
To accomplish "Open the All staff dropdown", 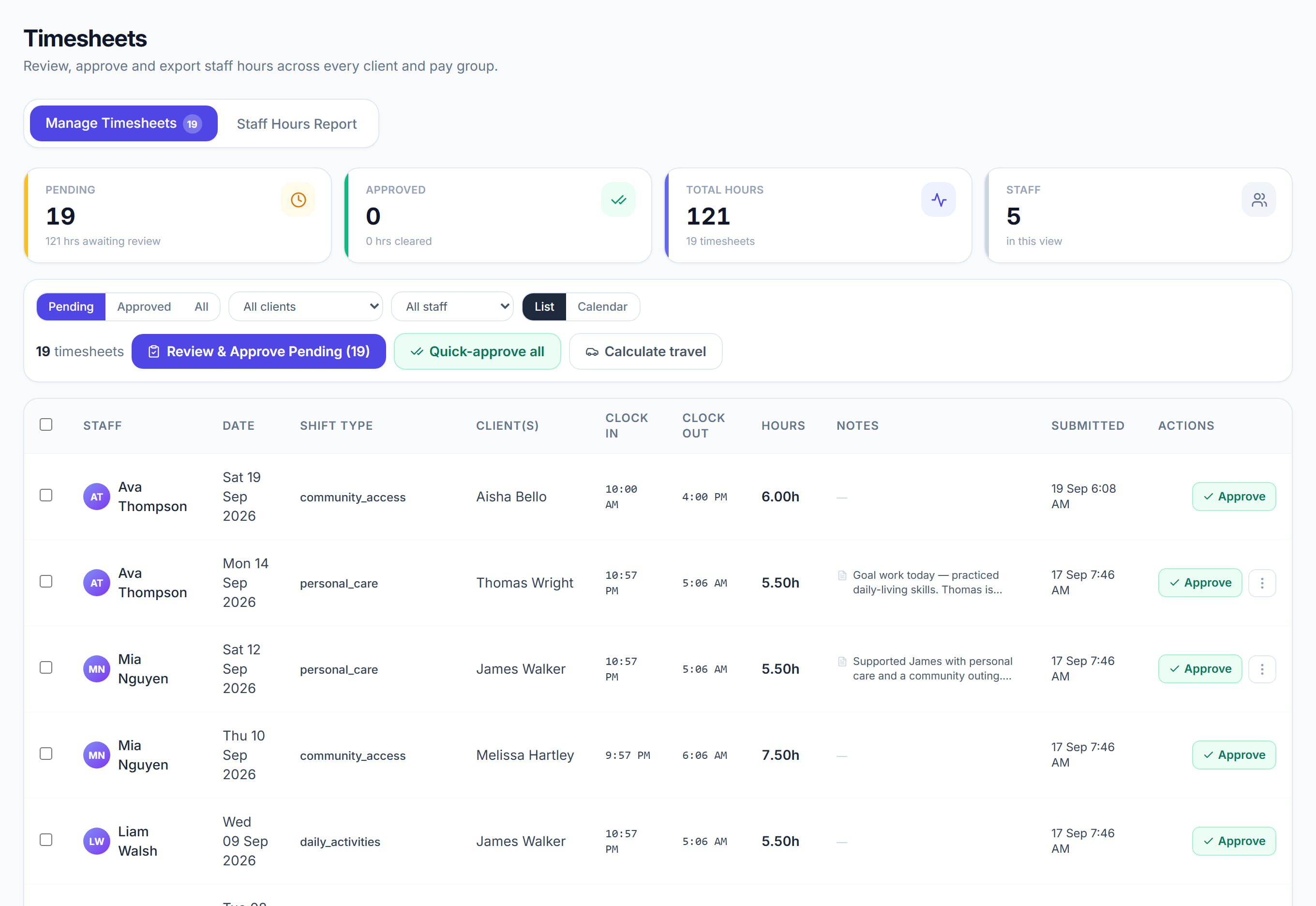I will pos(452,306).
